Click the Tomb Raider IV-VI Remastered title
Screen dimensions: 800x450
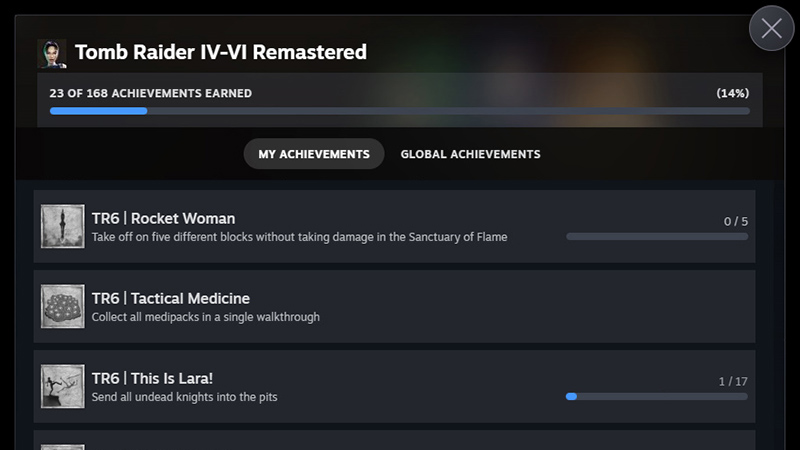[x=221, y=52]
